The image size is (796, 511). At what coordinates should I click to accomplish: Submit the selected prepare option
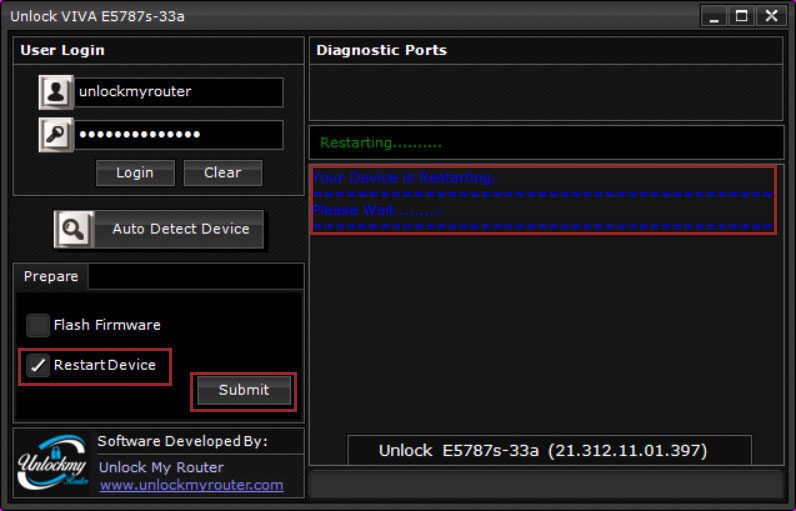pyautogui.click(x=244, y=390)
